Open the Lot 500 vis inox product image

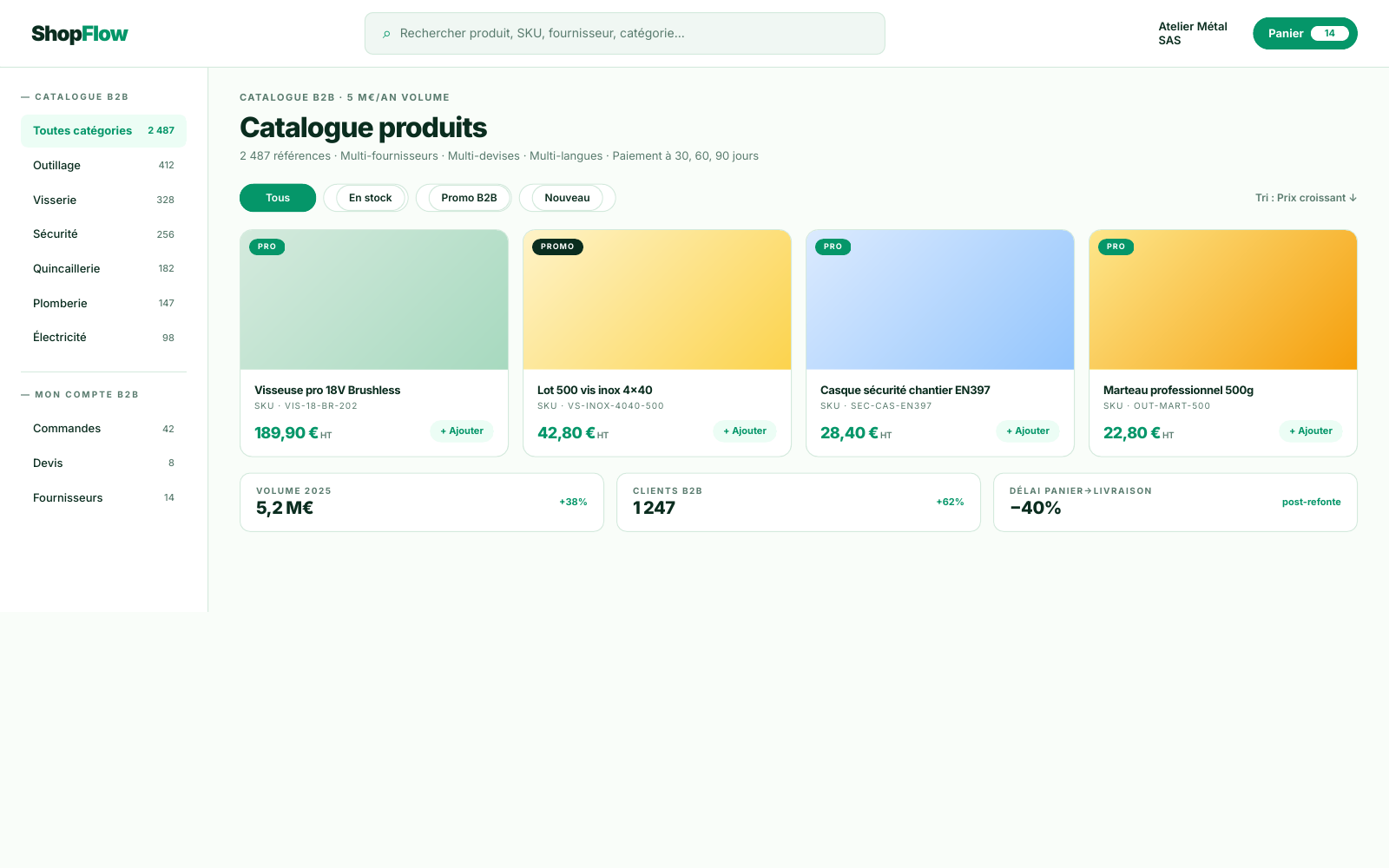click(657, 300)
